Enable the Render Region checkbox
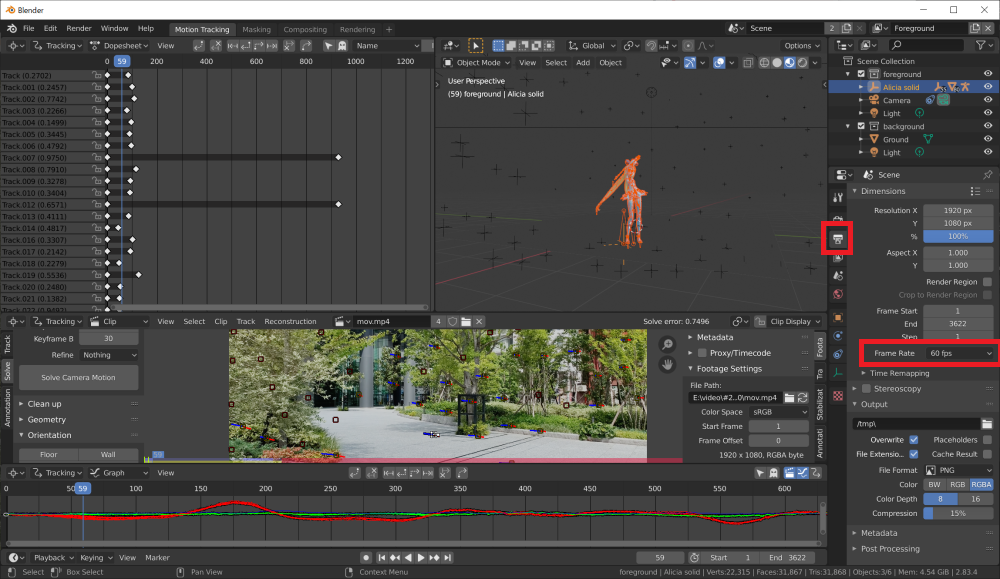 pyautogui.click(x=988, y=282)
